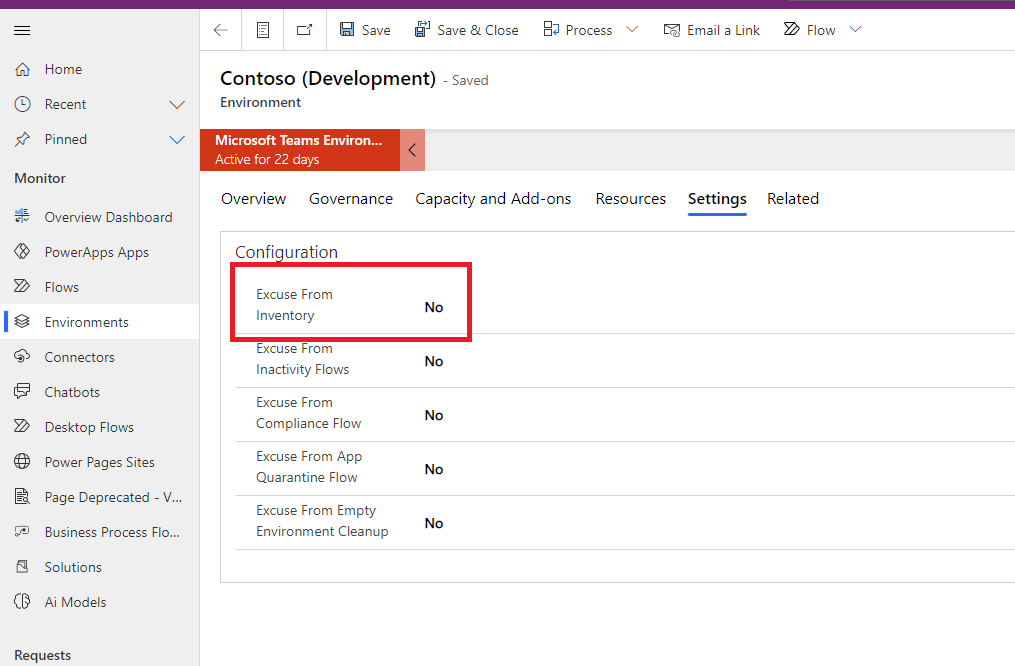The height and width of the screenshot is (666, 1015).
Task: Expand the Recent section chevron
Action: (x=177, y=104)
